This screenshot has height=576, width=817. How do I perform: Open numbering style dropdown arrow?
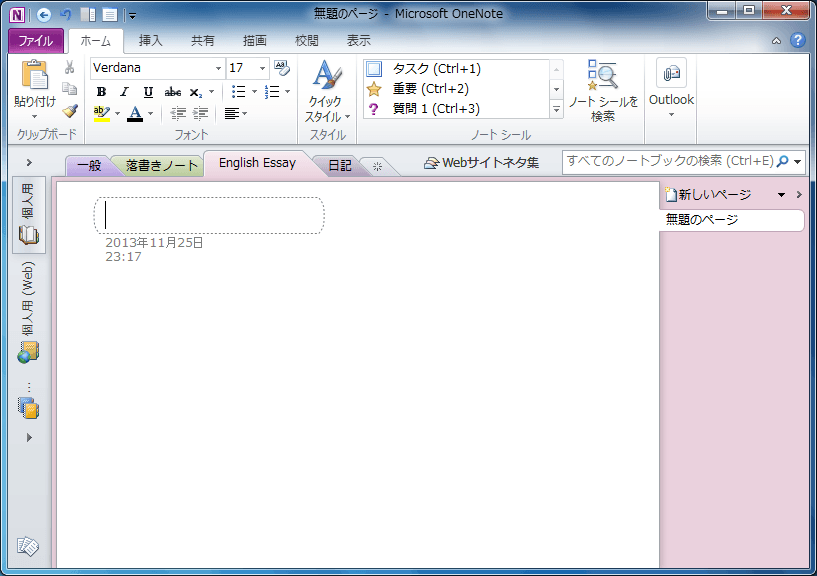tap(287, 92)
